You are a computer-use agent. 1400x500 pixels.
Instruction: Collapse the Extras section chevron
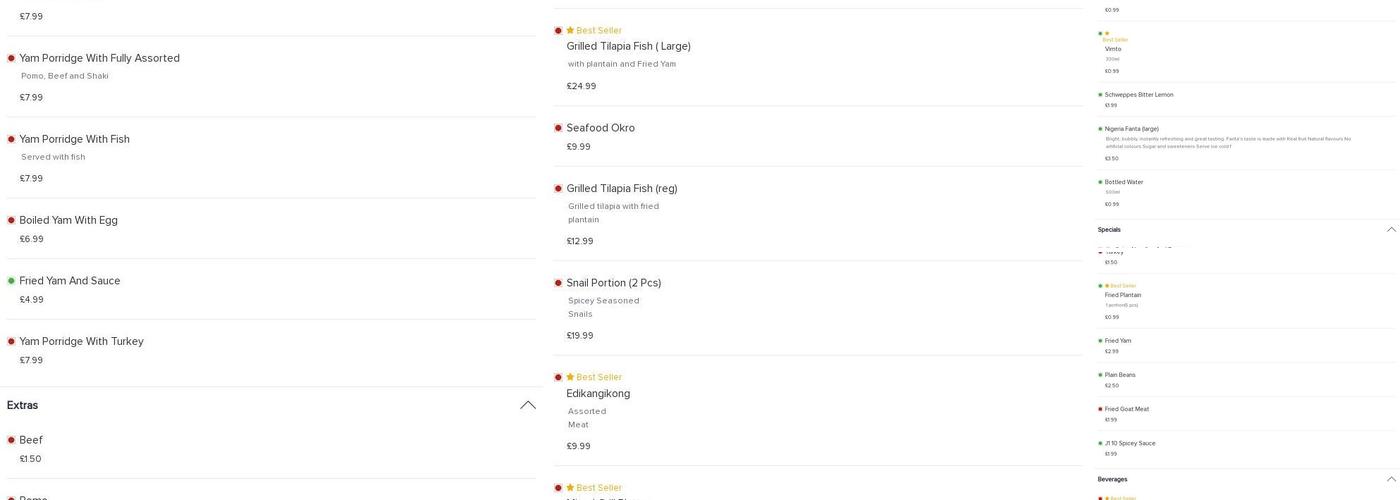pyautogui.click(x=528, y=405)
